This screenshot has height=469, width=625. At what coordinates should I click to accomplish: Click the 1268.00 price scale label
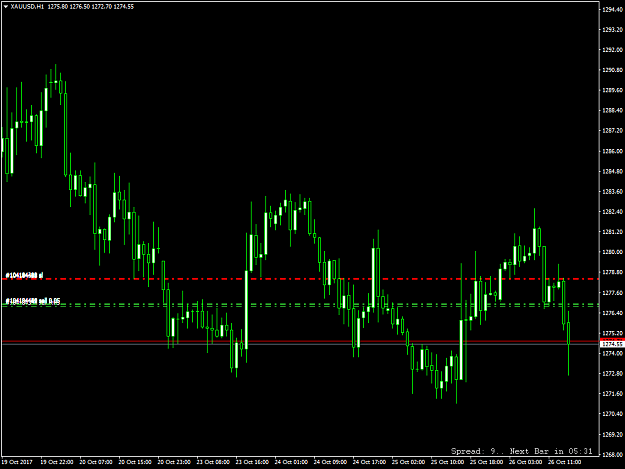[613, 454]
